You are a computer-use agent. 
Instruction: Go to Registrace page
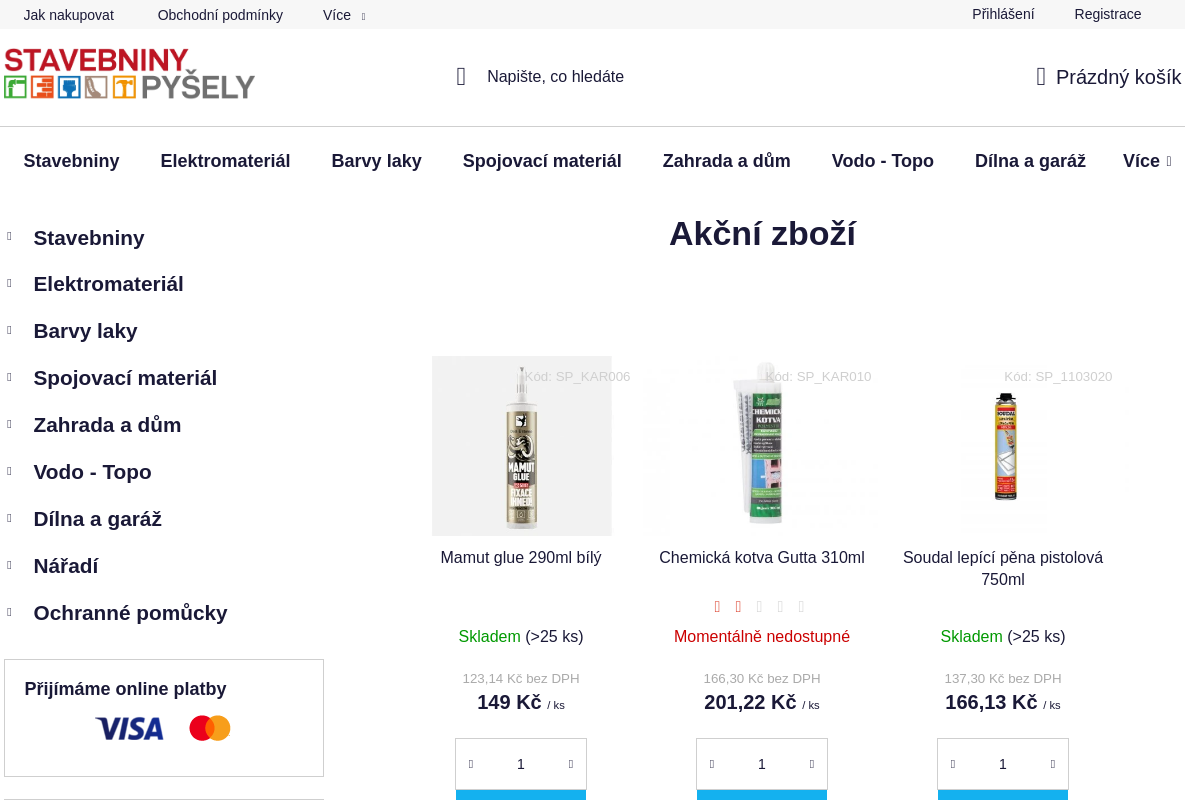1107,14
